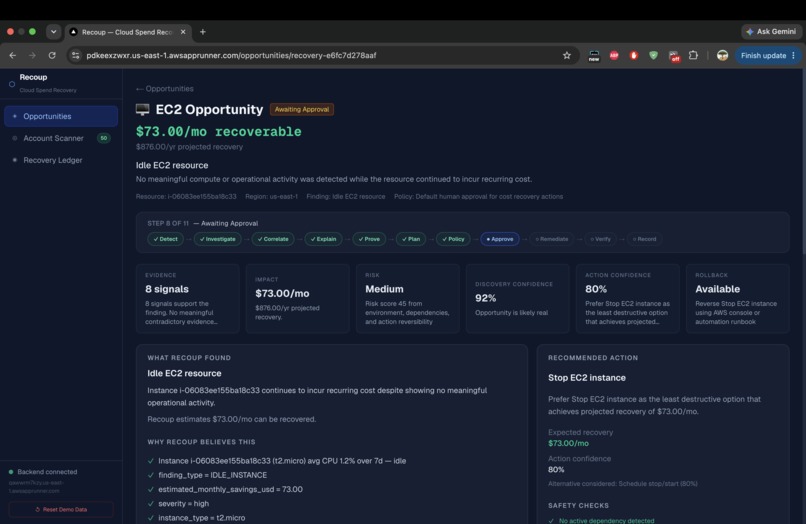Click the Awaiting Approval status badge
Viewport: 806px width, 524px height.
pyautogui.click(x=302, y=110)
